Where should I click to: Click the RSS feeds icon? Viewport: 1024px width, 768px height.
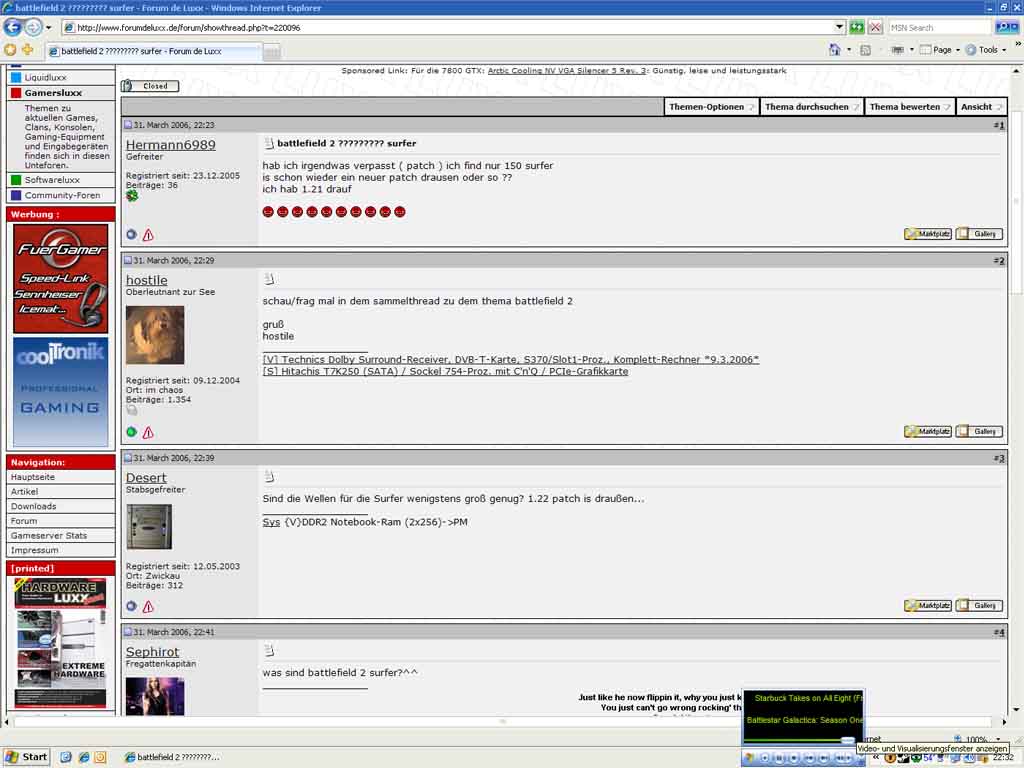click(x=865, y=50)
